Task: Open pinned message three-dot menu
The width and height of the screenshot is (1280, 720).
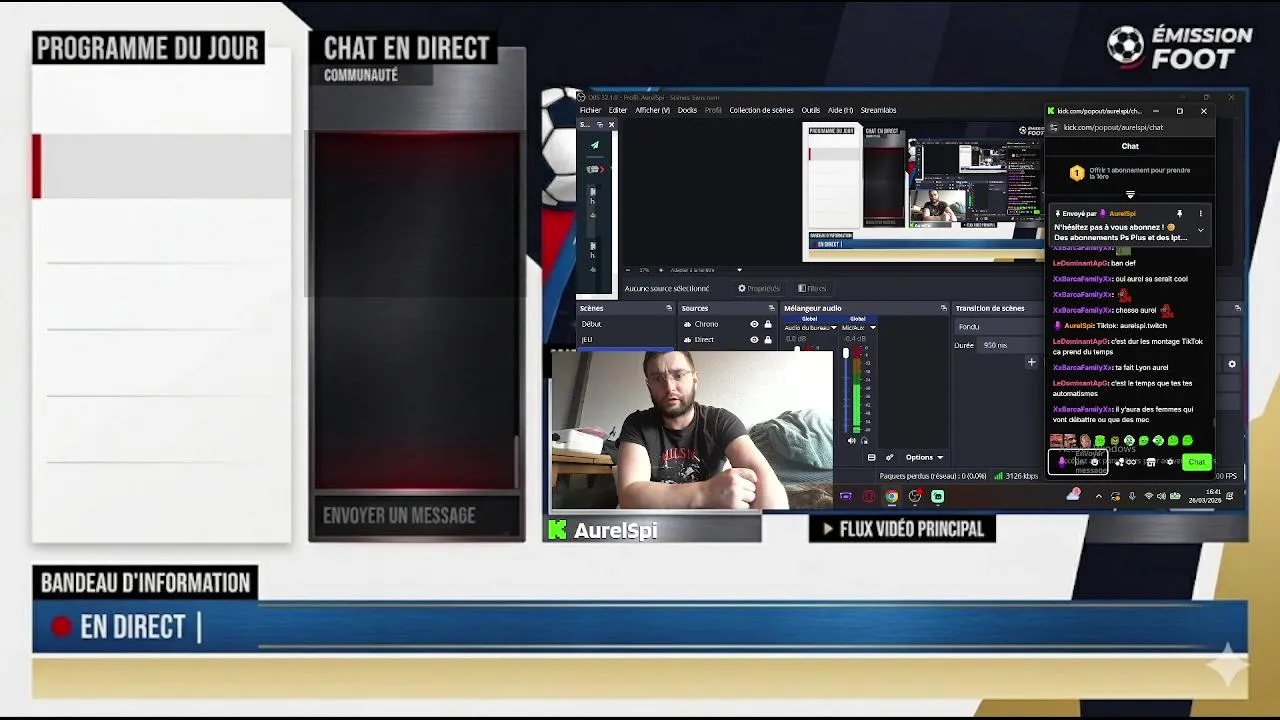Action: [1200, 213]
